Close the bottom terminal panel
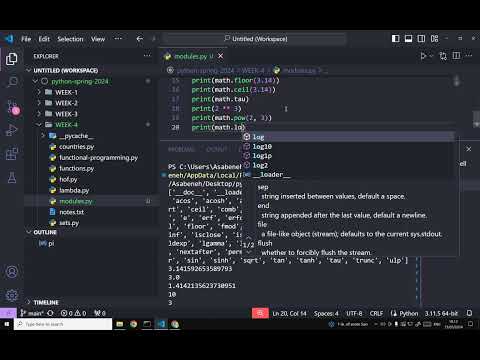This screenshot has height=360, width=480. click(x=469, y=149)
